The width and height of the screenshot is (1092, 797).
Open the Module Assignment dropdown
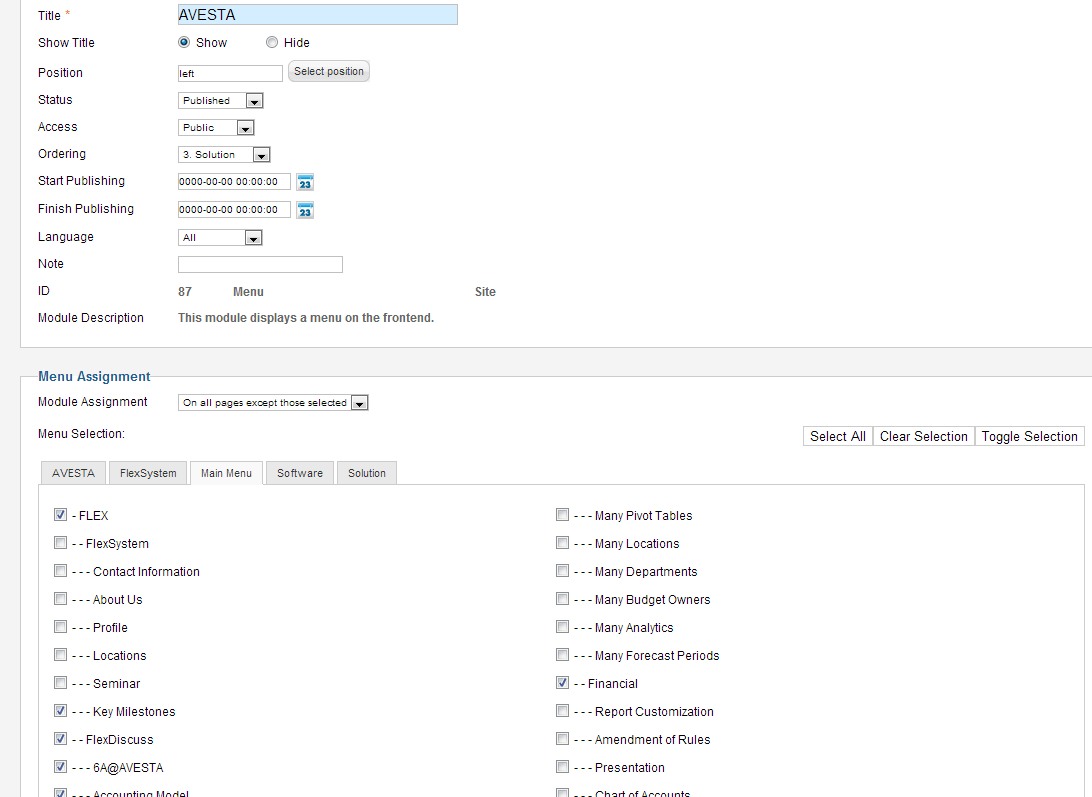pos(273,403)
